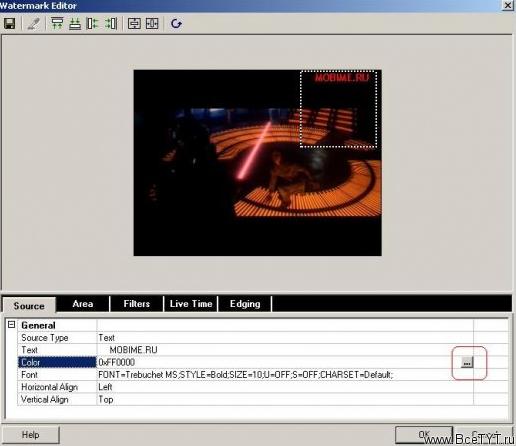Click the video preview image
Image resolution: width=516 pixels, height=446 pixels.
(x=258, y=163)
